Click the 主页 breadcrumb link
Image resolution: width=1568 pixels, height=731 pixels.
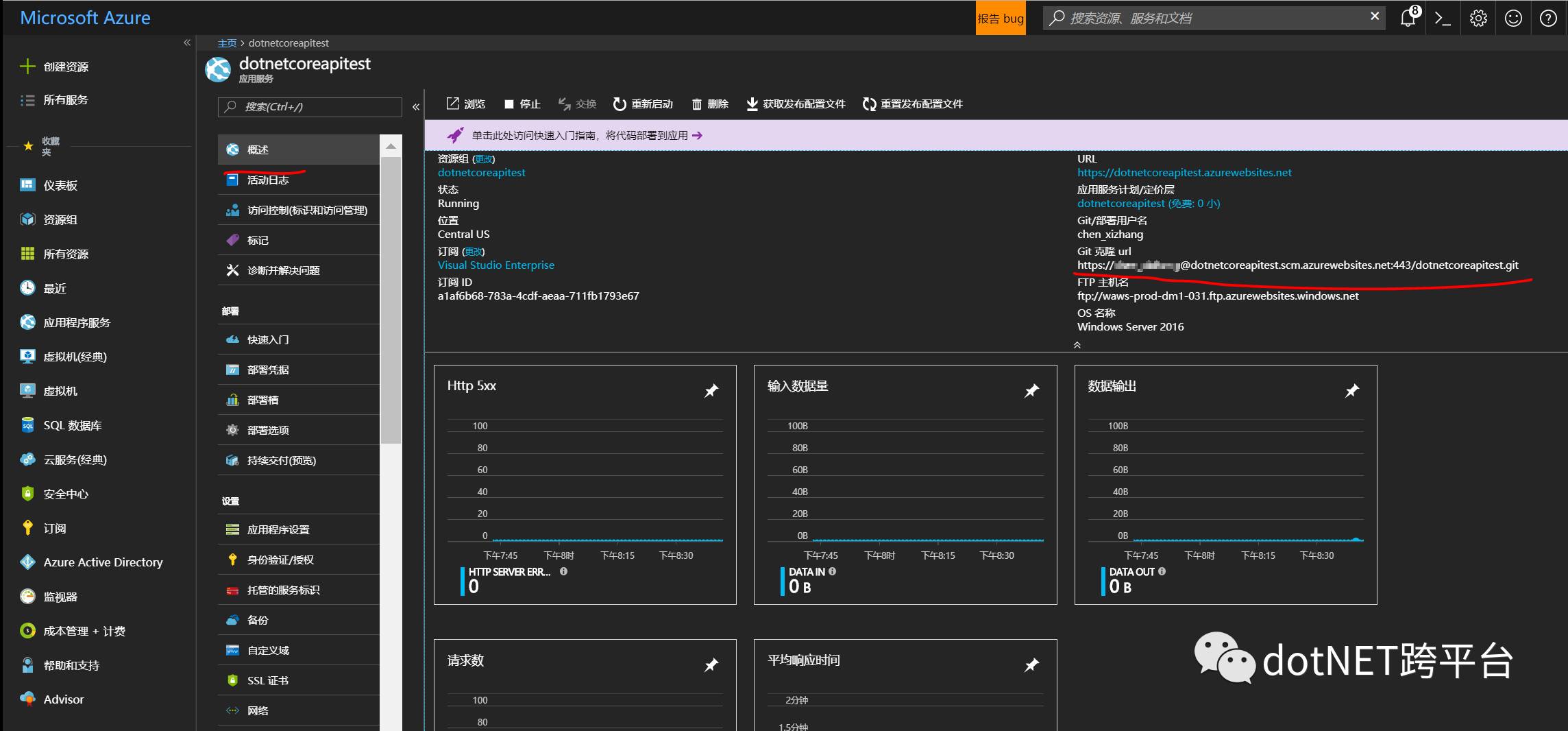click(227, 43)
